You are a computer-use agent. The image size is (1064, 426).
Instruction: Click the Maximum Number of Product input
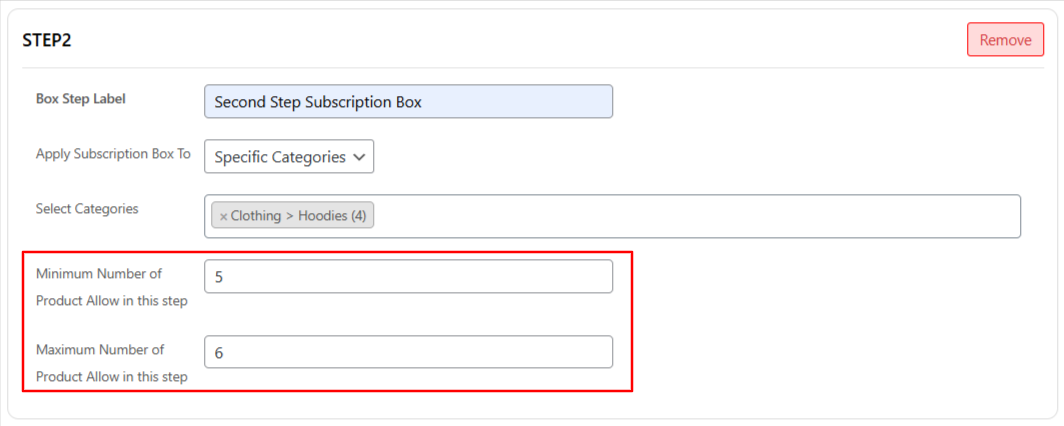[x=408, y=353]
